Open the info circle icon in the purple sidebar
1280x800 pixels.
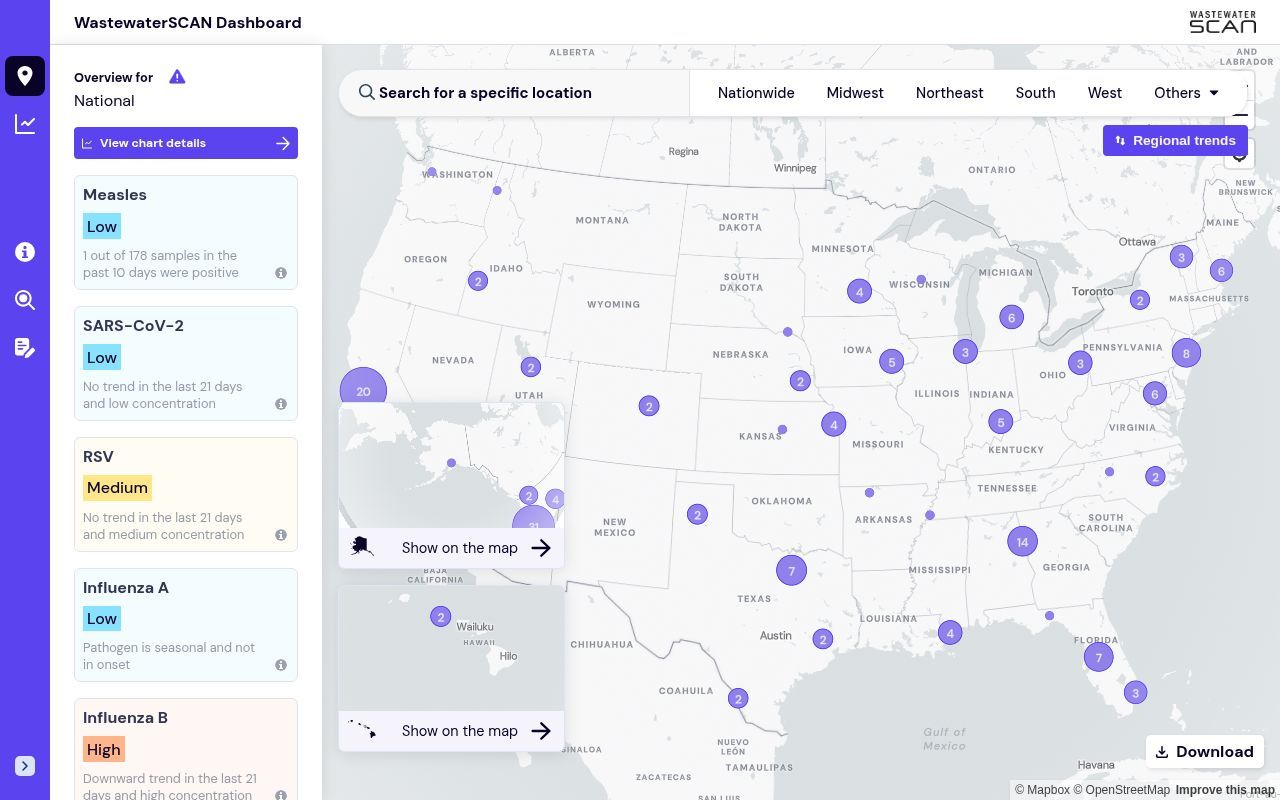point(25,252)
